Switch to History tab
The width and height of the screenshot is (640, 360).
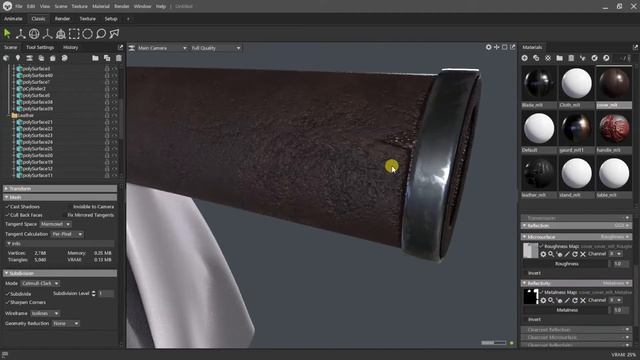70,47
